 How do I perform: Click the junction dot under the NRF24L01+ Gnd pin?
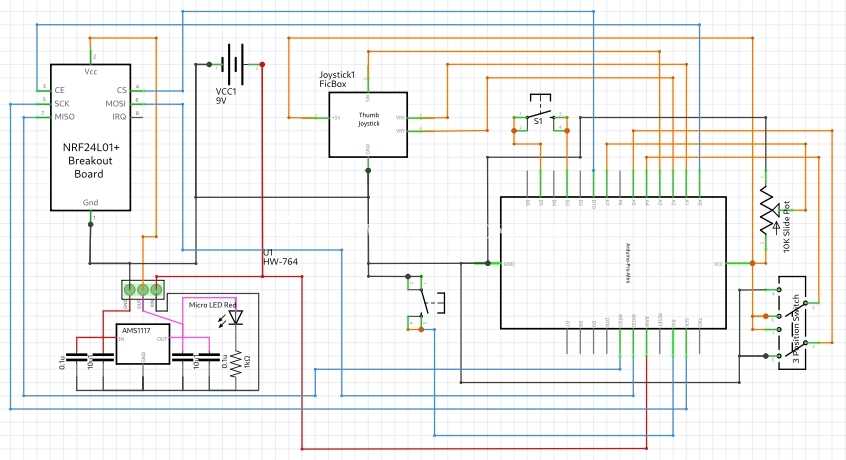(91, 224)
